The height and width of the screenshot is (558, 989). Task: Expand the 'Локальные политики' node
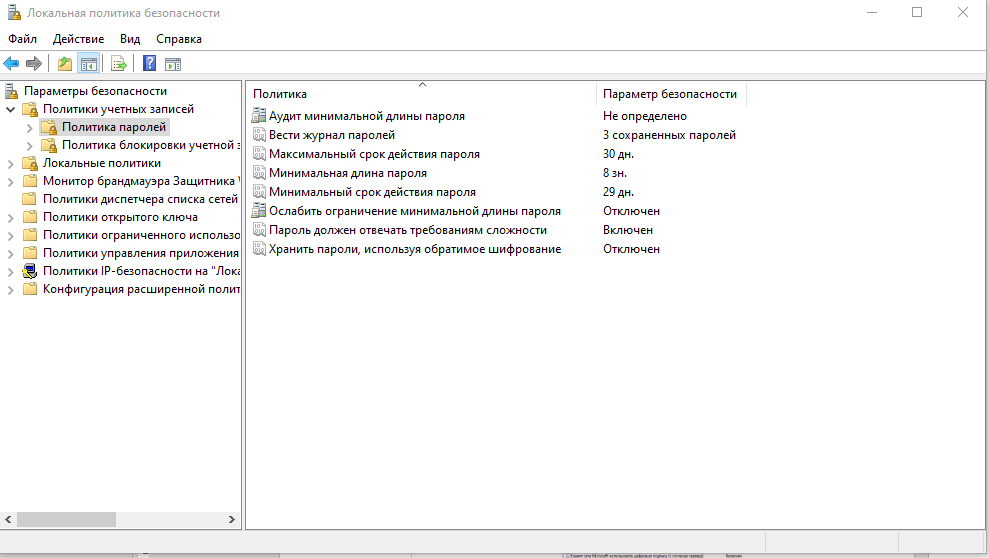coord(11,163)
